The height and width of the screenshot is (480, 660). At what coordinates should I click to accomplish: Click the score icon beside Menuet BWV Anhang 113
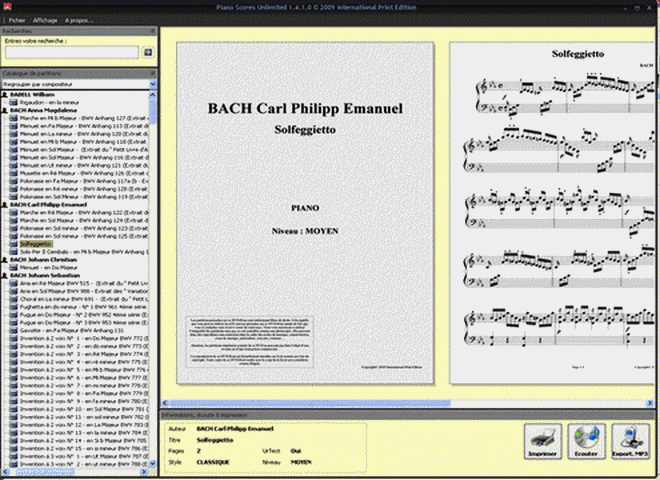(x=13, y=126)
